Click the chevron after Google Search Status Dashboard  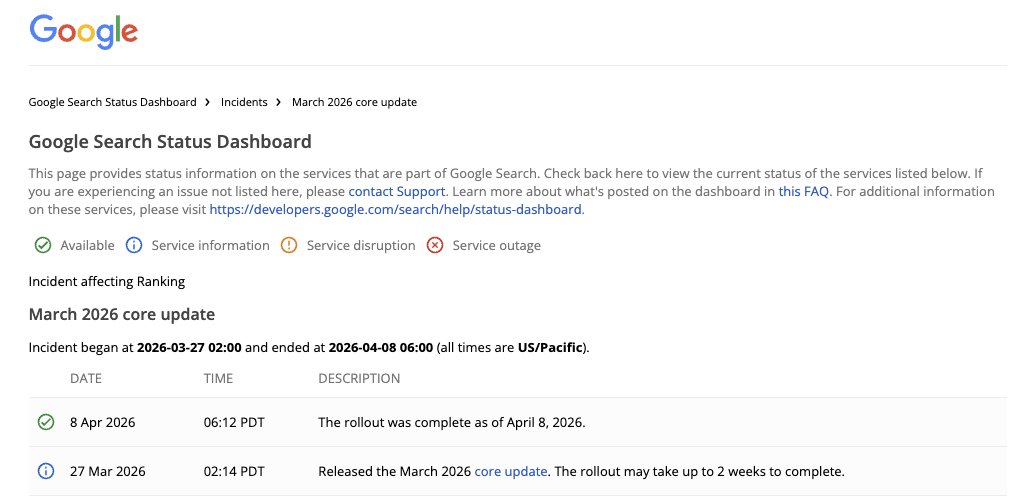pyautogui.click(x=207, y=102)
